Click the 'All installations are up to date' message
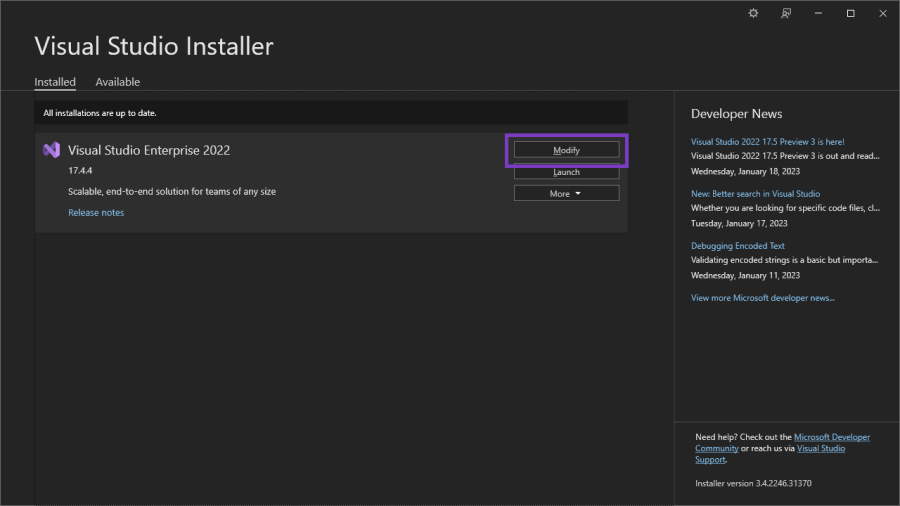The image size is (900, 506). [x=100, y=113]
